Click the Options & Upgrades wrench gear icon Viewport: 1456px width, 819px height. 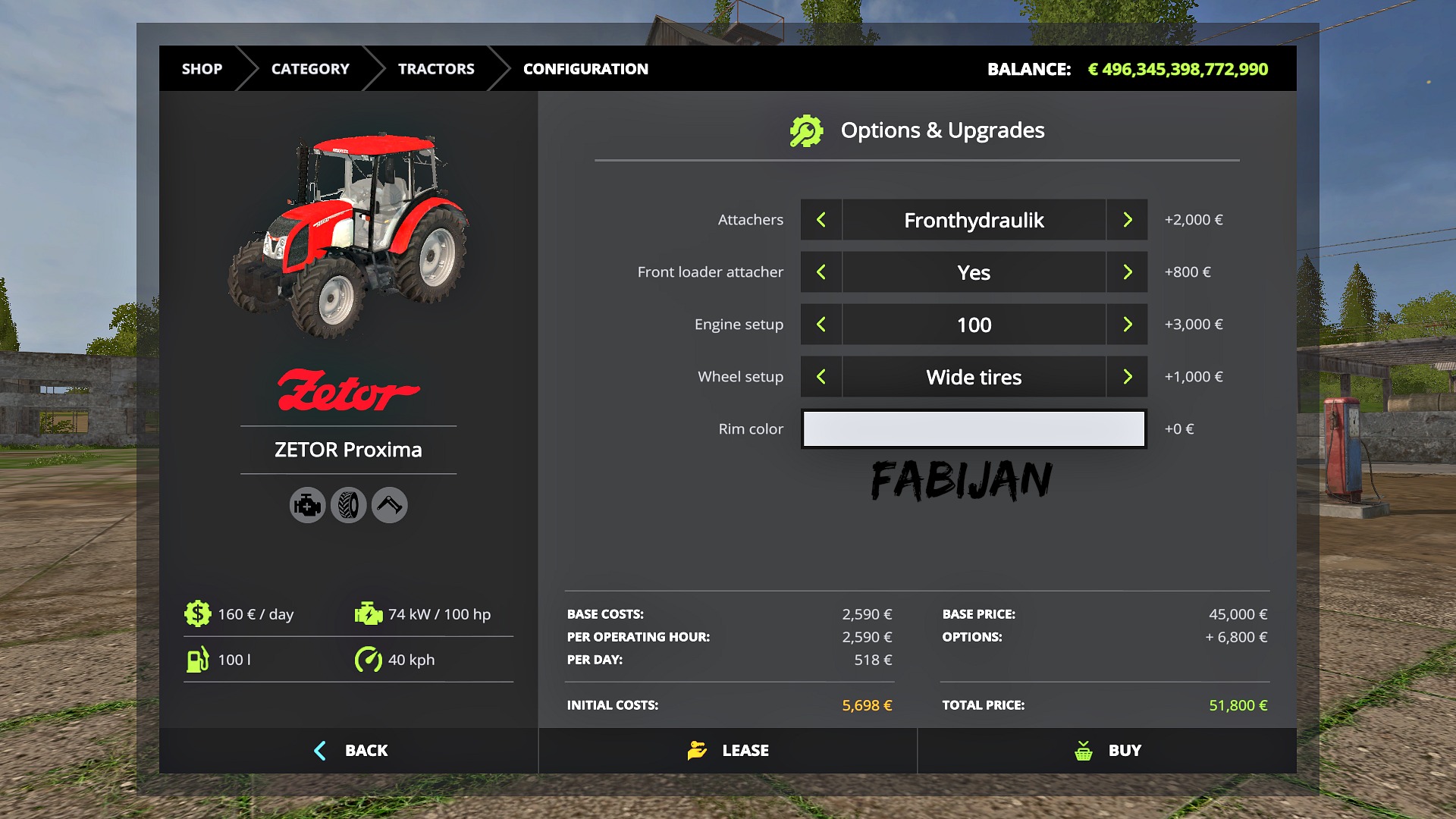[806, 130]
